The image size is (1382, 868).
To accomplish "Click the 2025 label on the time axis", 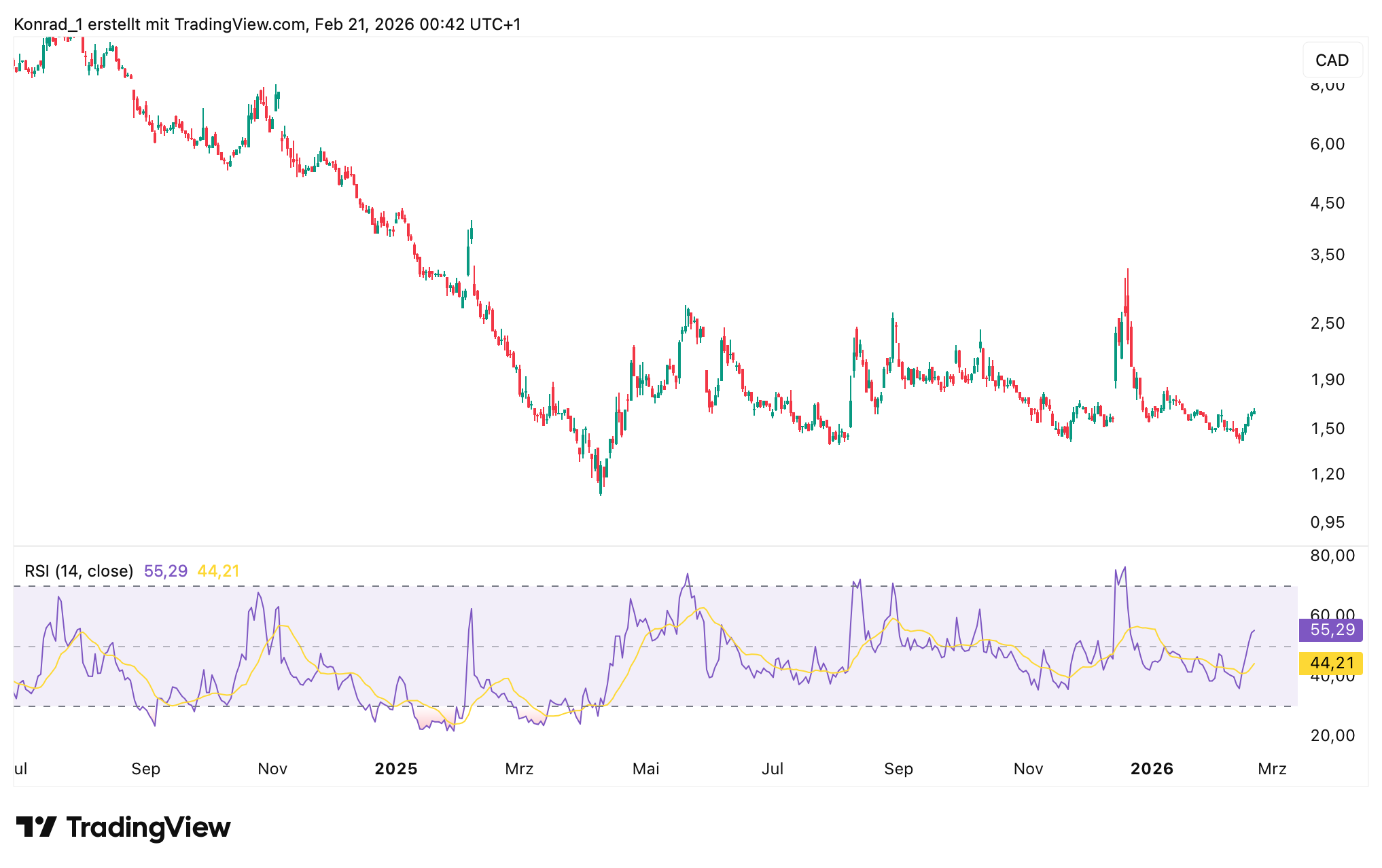I will [x=396, y=769].
